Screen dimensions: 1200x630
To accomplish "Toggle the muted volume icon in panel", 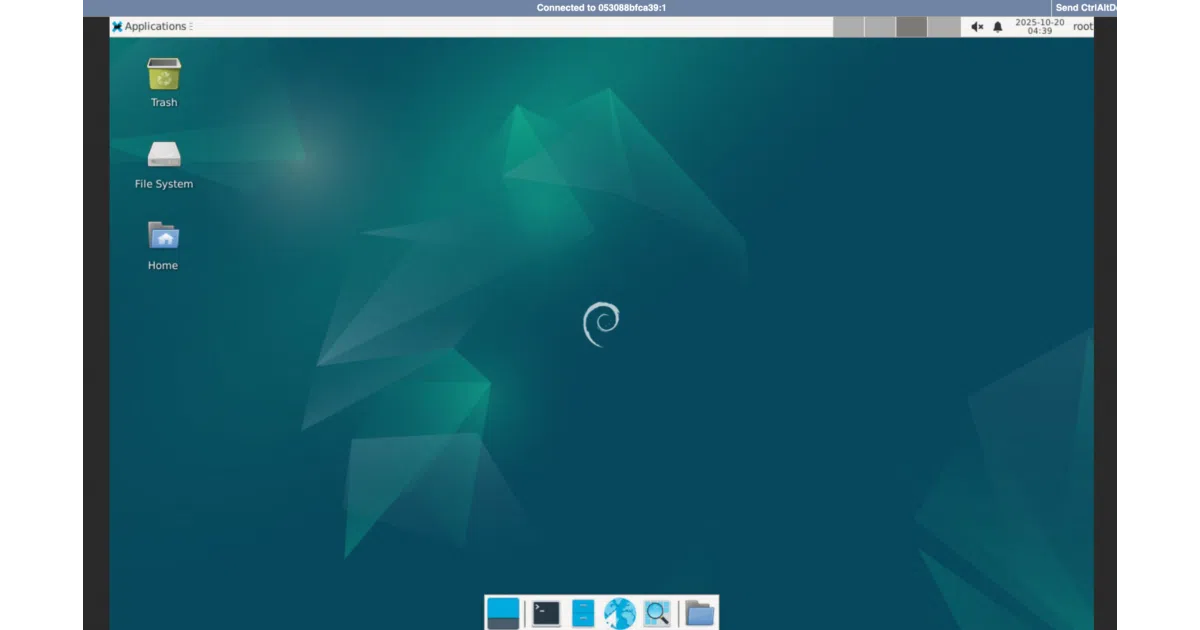I will 977,27.
